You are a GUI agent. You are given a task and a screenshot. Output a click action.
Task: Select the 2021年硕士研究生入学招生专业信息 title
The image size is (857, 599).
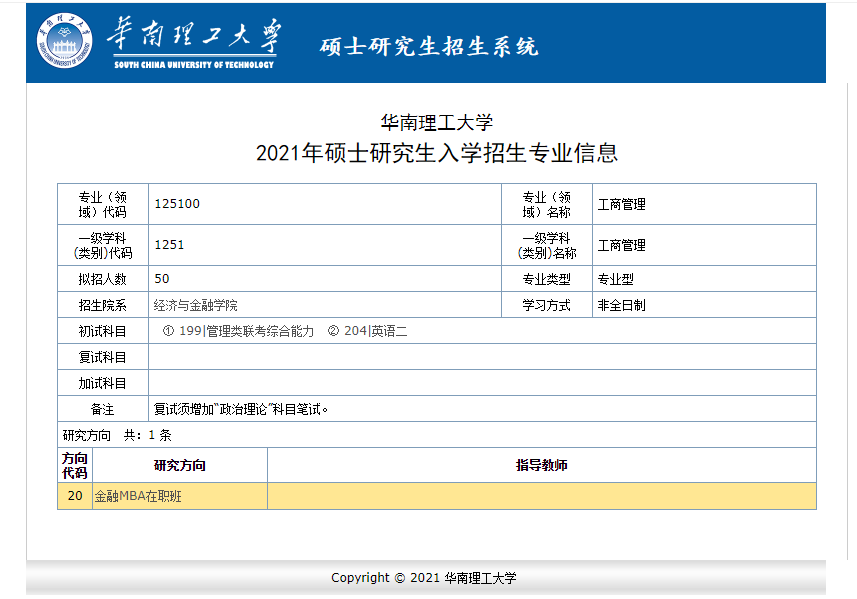pyautogui.click(x=437, y=152)
